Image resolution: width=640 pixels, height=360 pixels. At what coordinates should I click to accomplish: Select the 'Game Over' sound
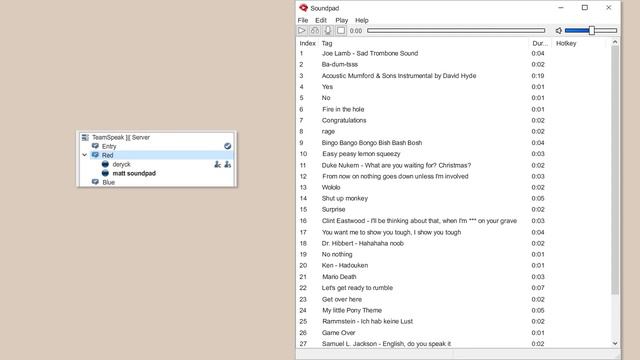338,333
